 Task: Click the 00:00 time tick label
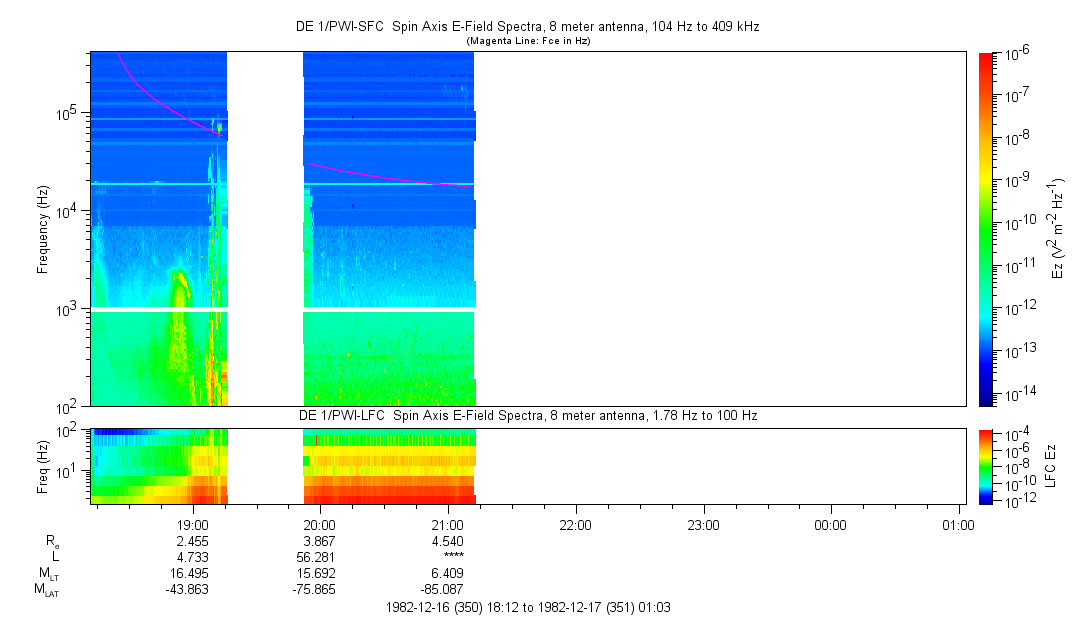[x=831, y=524]
